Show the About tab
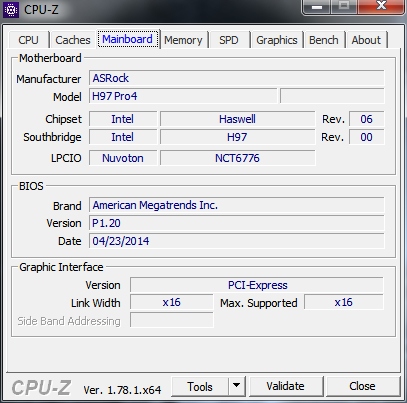The width and height of the screenshot is (407, 403). [366, 40]
